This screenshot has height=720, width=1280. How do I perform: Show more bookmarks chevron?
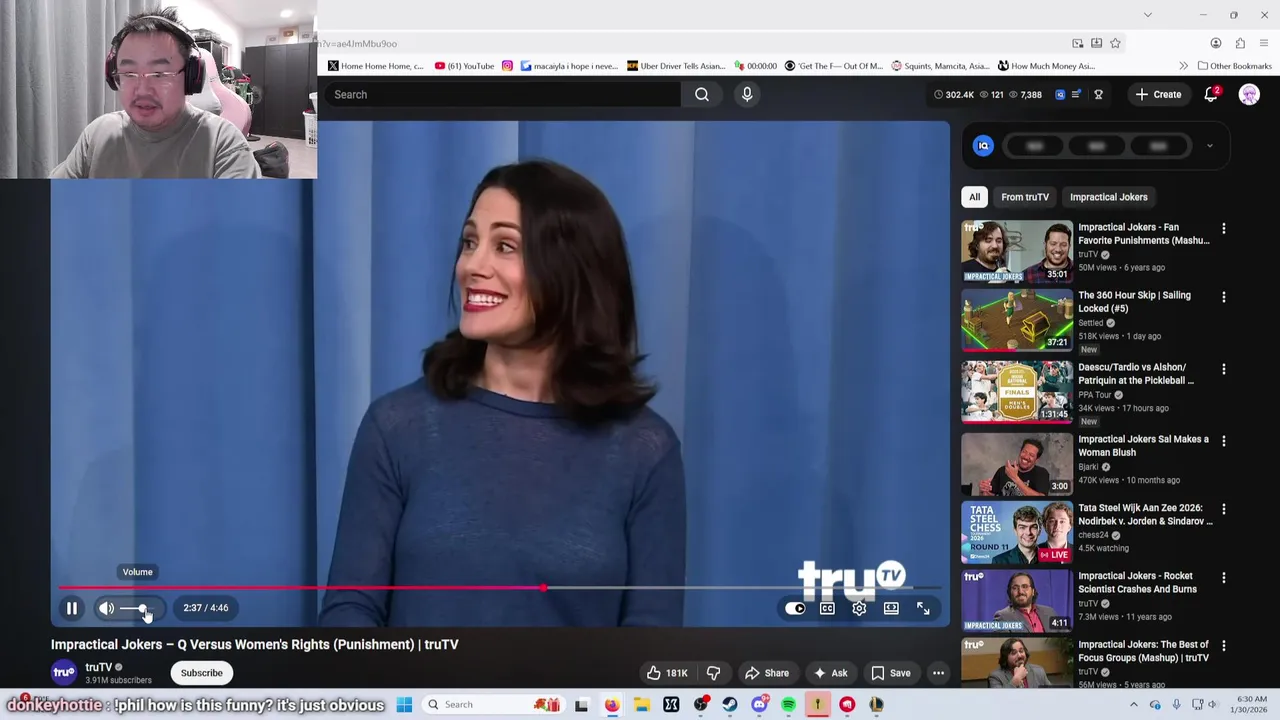(1183, 66)
